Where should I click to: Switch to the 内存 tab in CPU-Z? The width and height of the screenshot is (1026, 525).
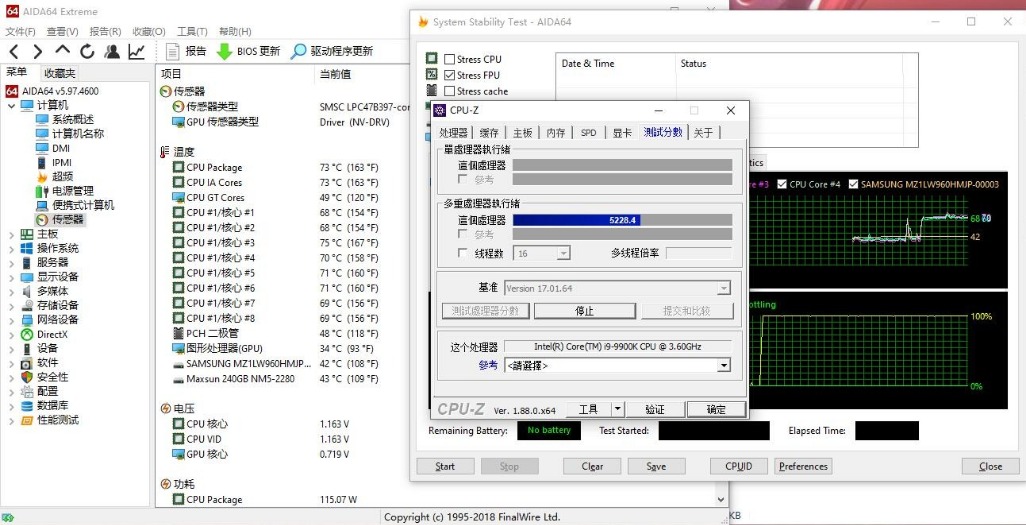coord(556,133)
